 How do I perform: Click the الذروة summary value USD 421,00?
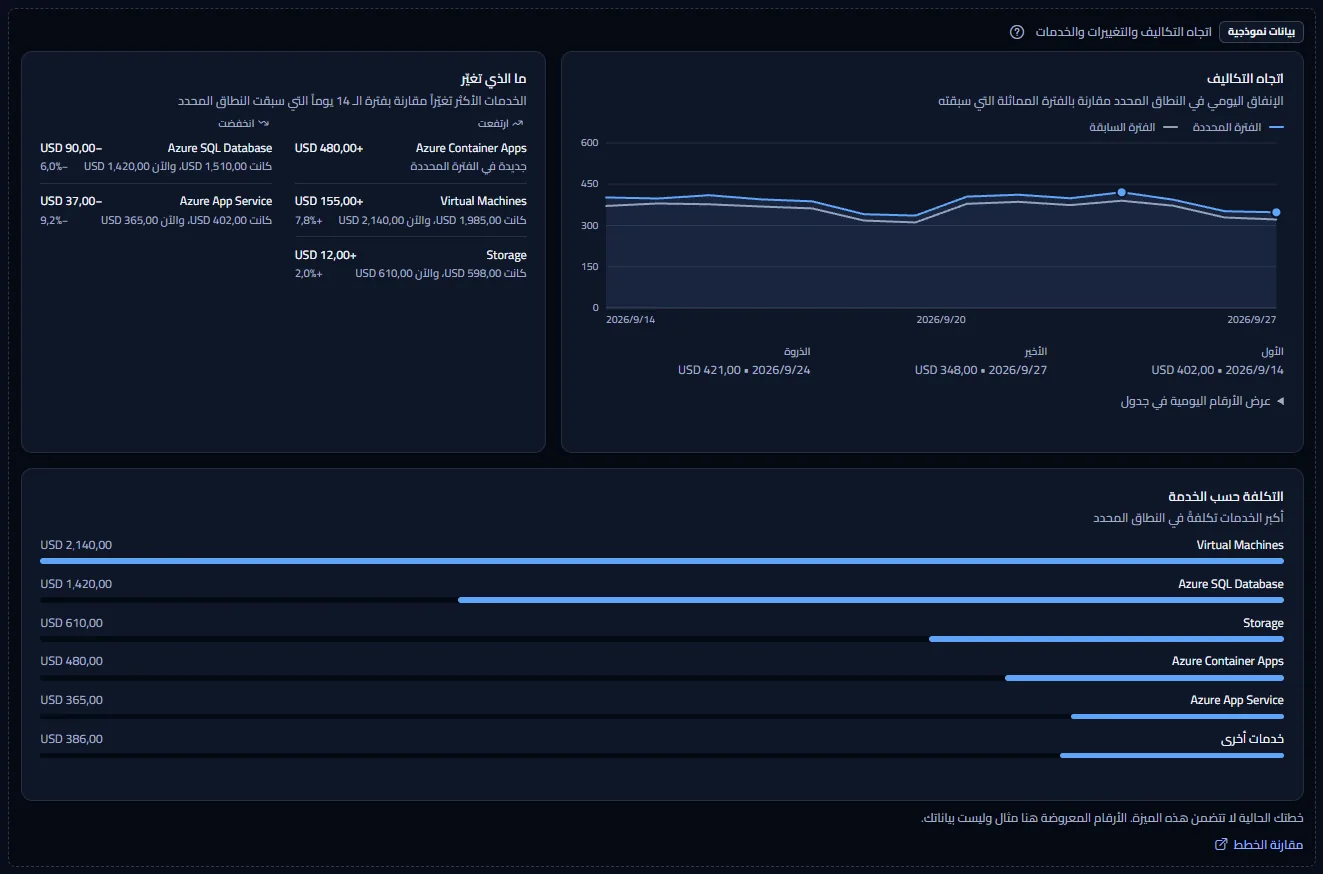click(744, 370)
